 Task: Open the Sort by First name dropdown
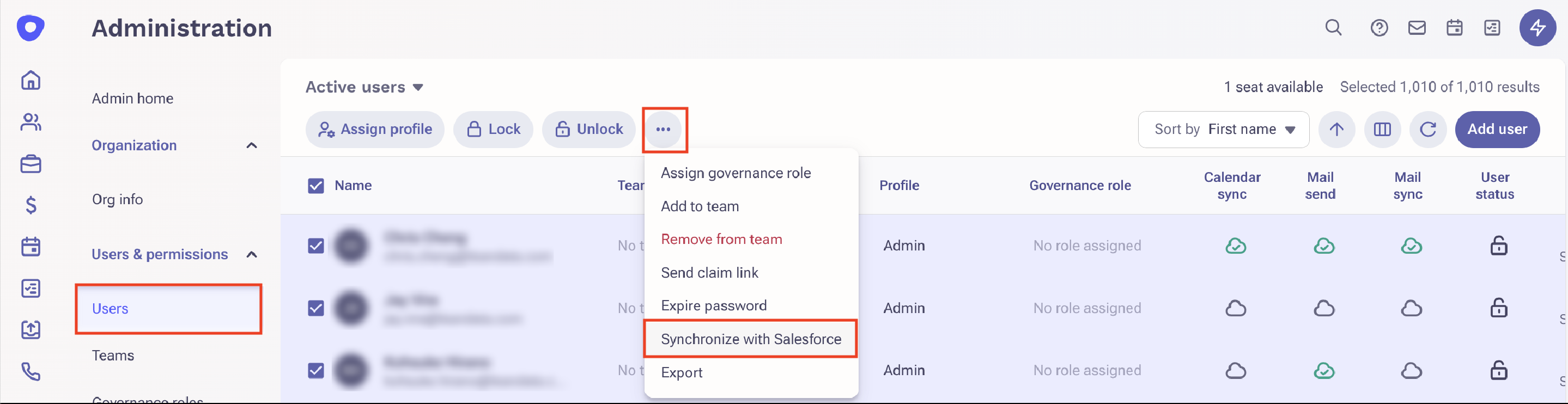1223,129
